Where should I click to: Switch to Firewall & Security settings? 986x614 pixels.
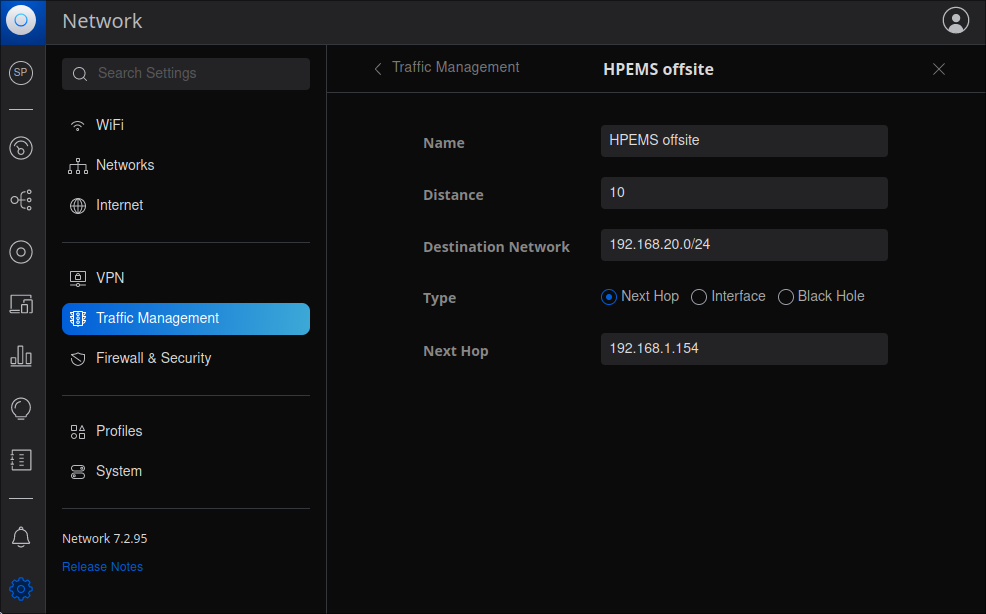pyautogui.click(x=153, y=358)
